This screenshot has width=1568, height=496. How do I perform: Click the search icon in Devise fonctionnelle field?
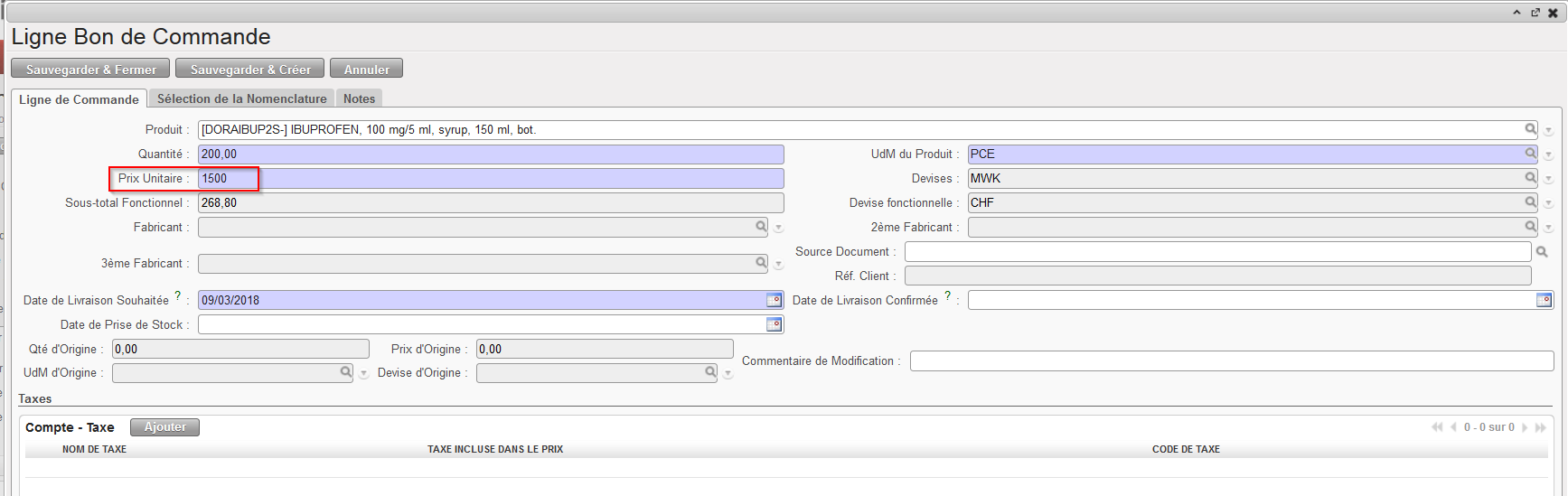click(1530, 202)
